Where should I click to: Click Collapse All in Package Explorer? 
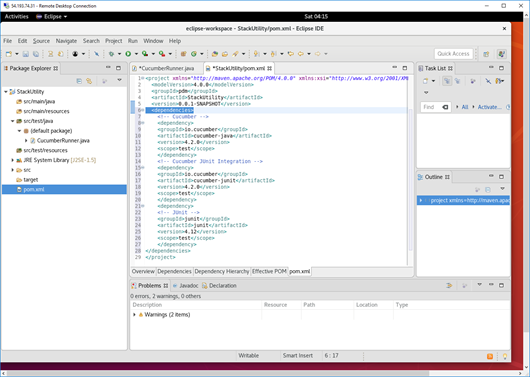[79, 81]
